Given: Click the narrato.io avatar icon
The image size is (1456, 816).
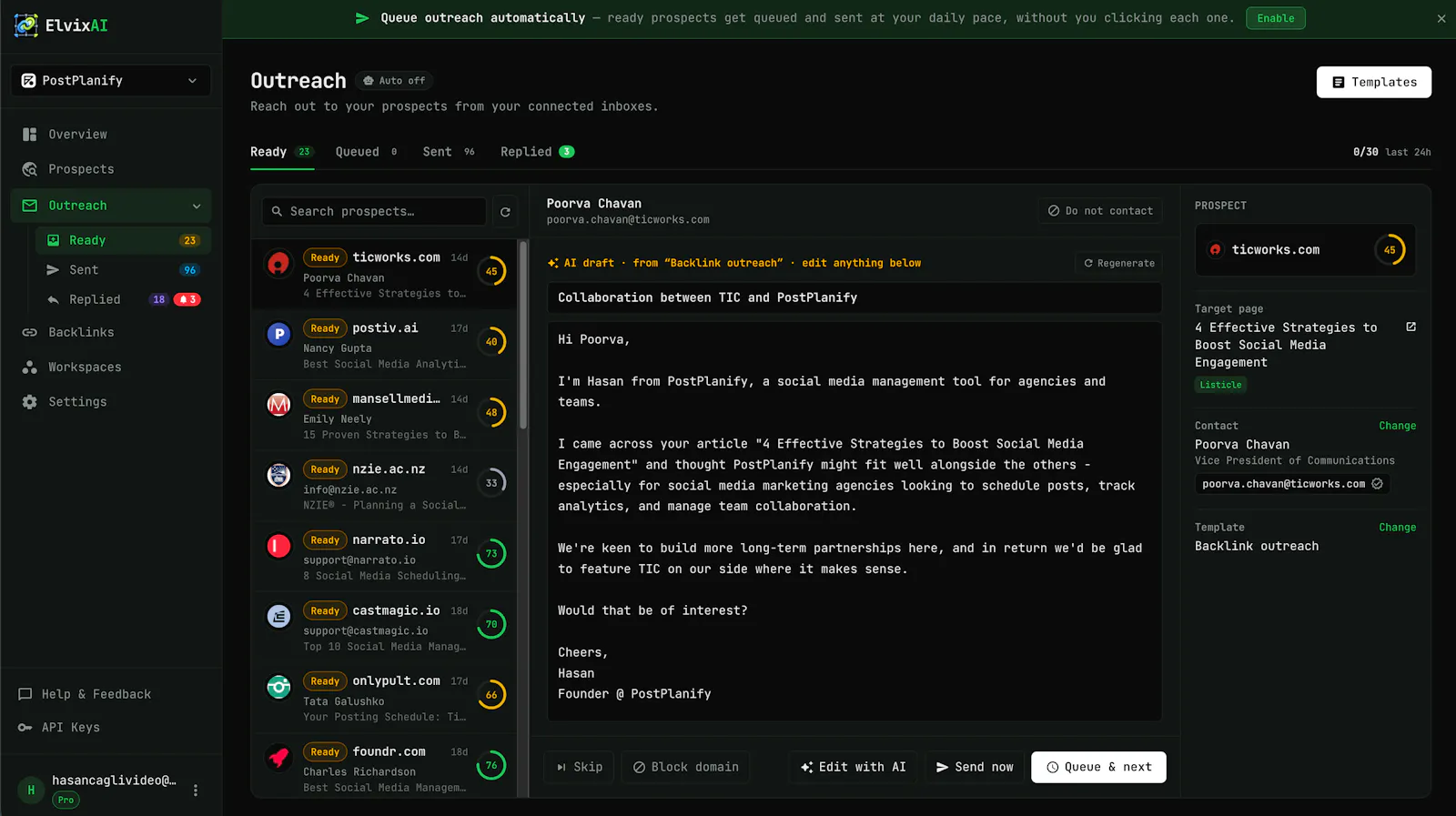Looking at the screenshot, I should pos(278,546).
